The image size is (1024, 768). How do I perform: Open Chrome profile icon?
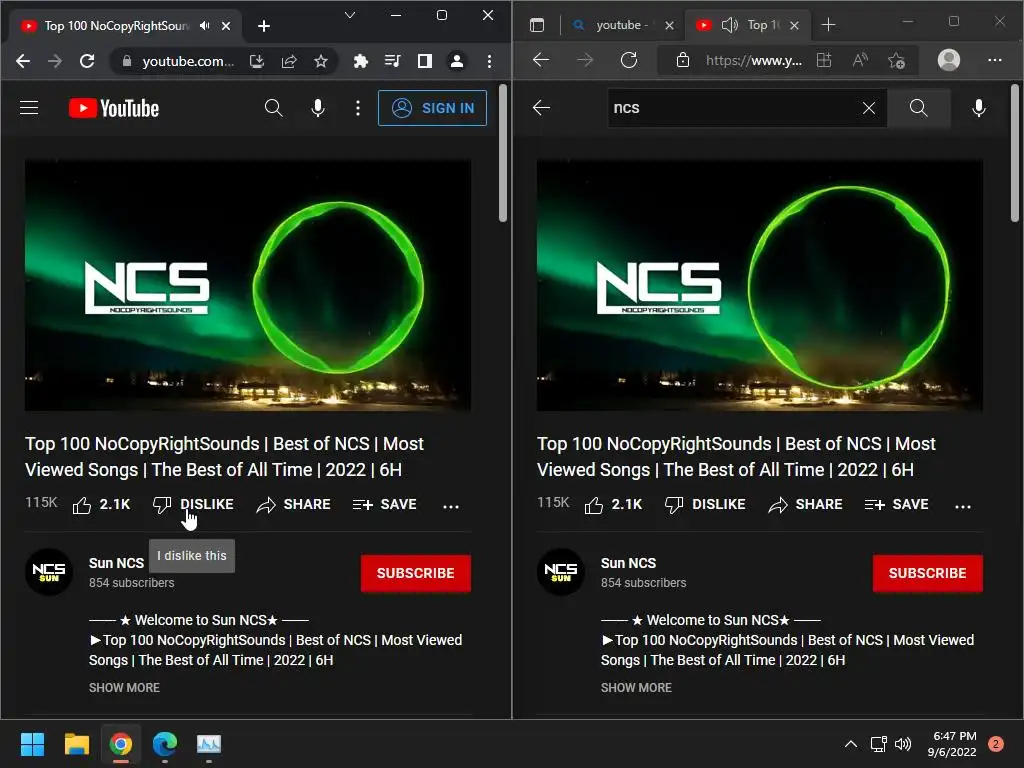click(456, 61)
